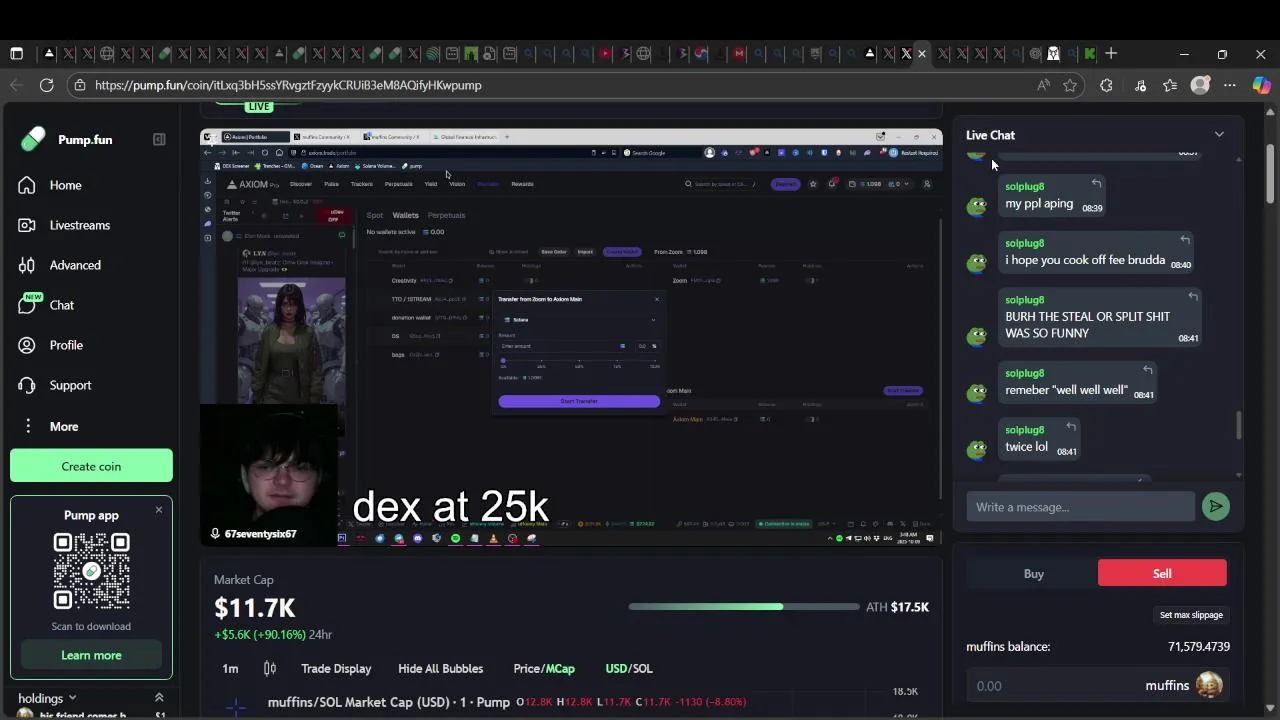Viewport: 1280px width, 720px height.
Task: Open the Trade Display options
Action: click(x=336, y=669)
